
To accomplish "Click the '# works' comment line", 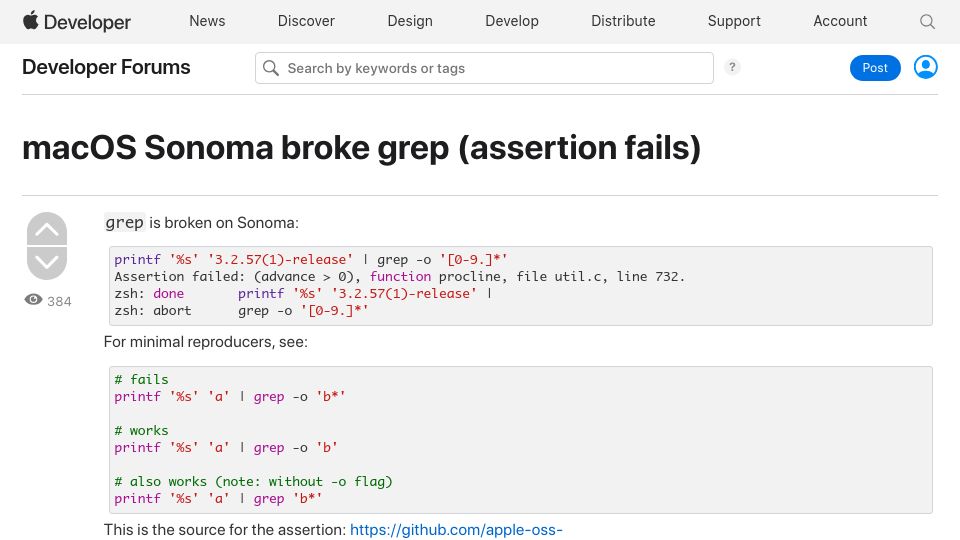I will tap(141, 431).
